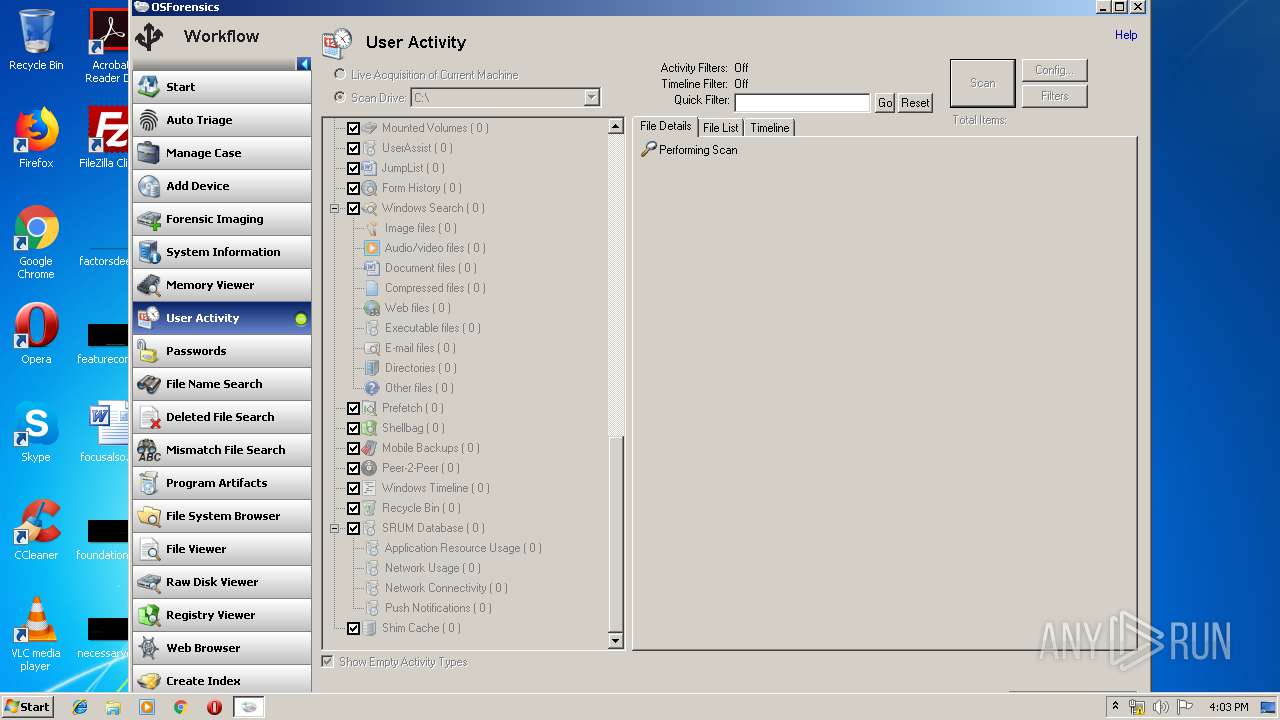Select User Activity workflow item

pyautogui.click(x=221, y=318)
